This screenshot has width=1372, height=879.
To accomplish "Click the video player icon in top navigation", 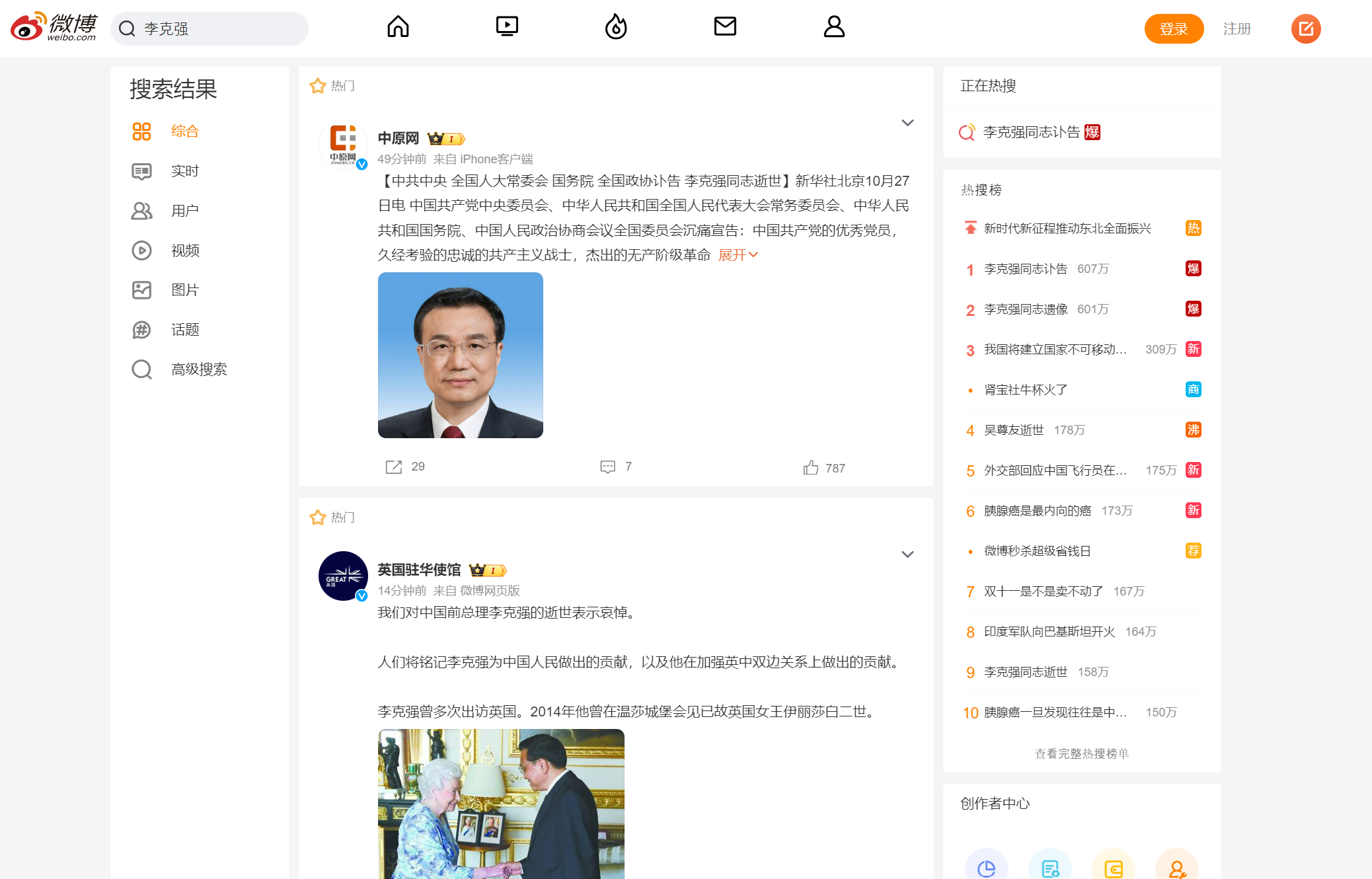I will 507,27.
